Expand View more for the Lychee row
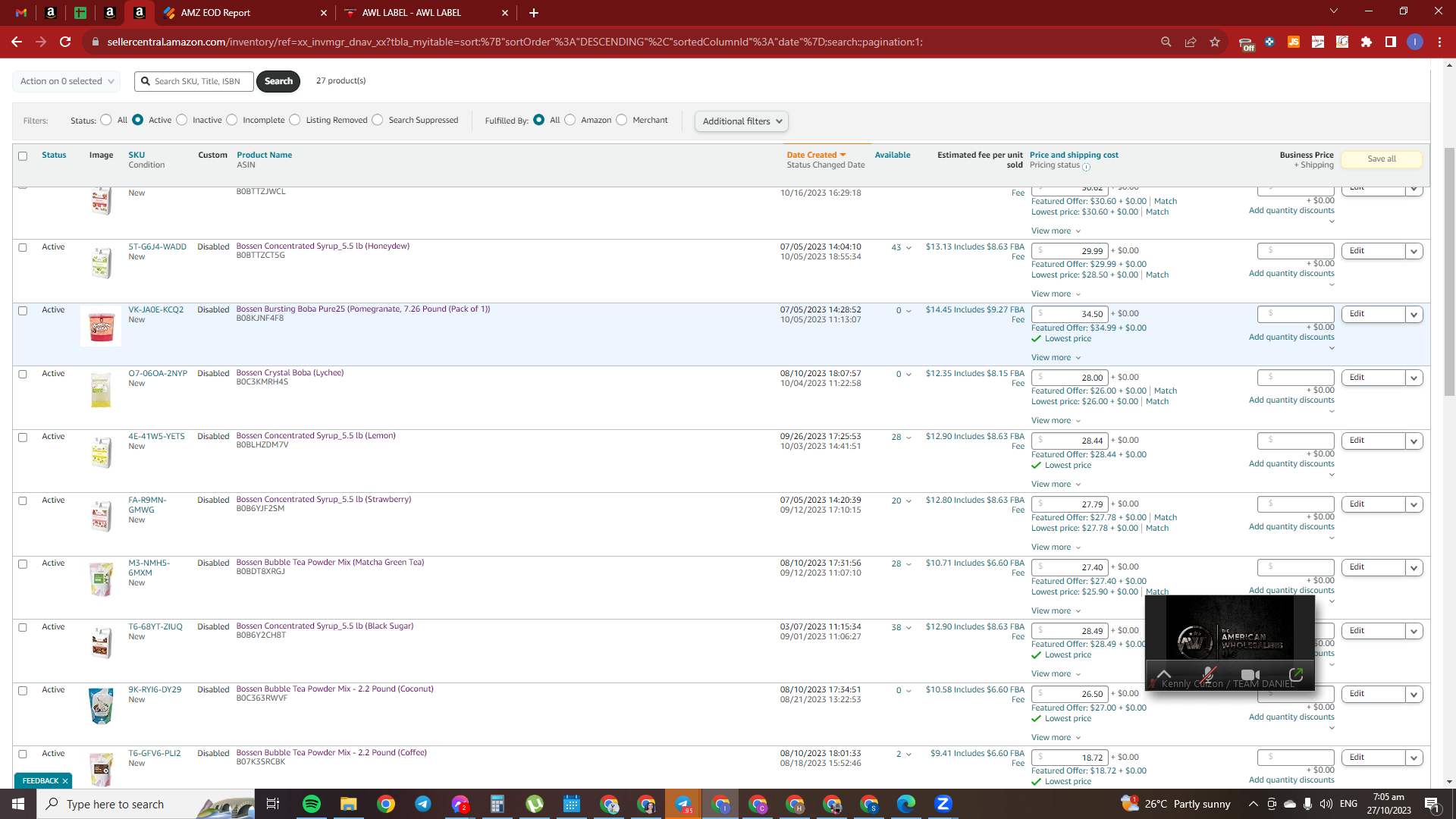 point(1056,421)
